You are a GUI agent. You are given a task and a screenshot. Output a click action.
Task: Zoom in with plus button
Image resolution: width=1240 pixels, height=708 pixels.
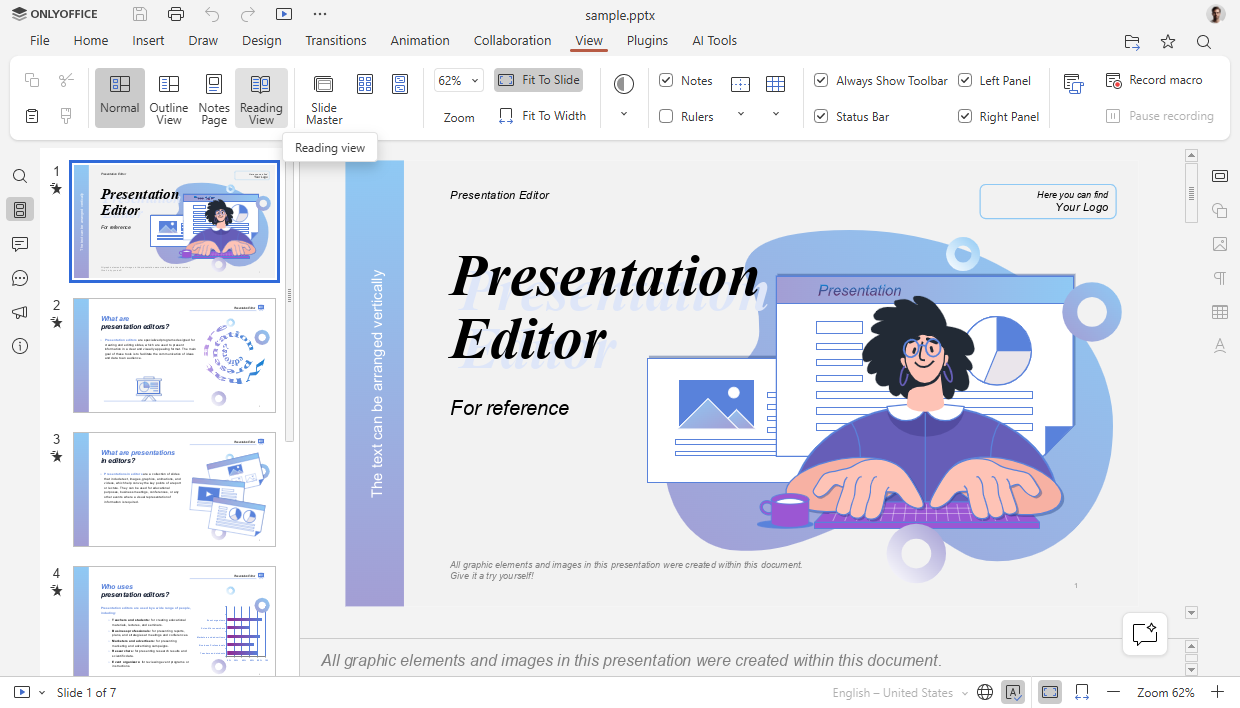[x=1217, y=692]
